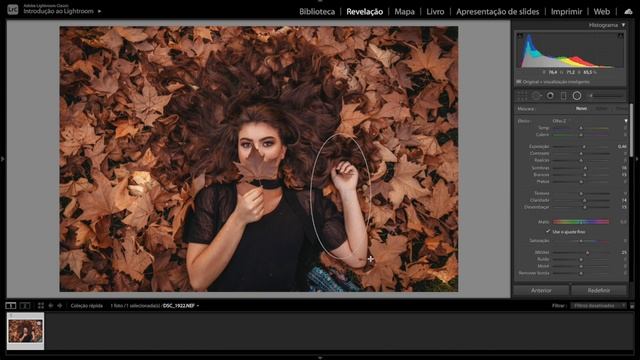Click the radial filter ellipse overlay

coord(340,197)
